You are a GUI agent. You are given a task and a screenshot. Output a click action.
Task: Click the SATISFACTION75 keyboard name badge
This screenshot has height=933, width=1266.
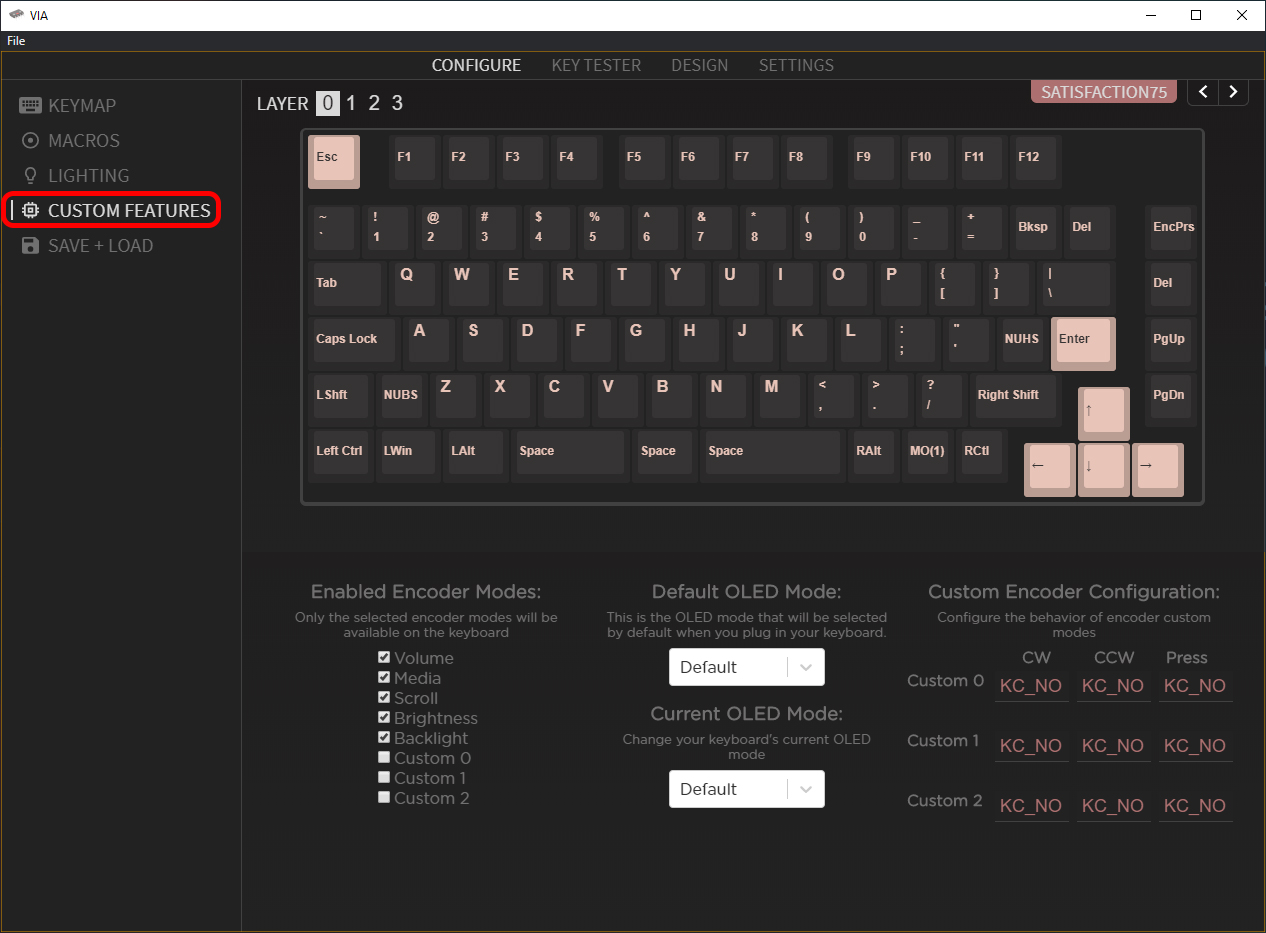coord(1104,92)
